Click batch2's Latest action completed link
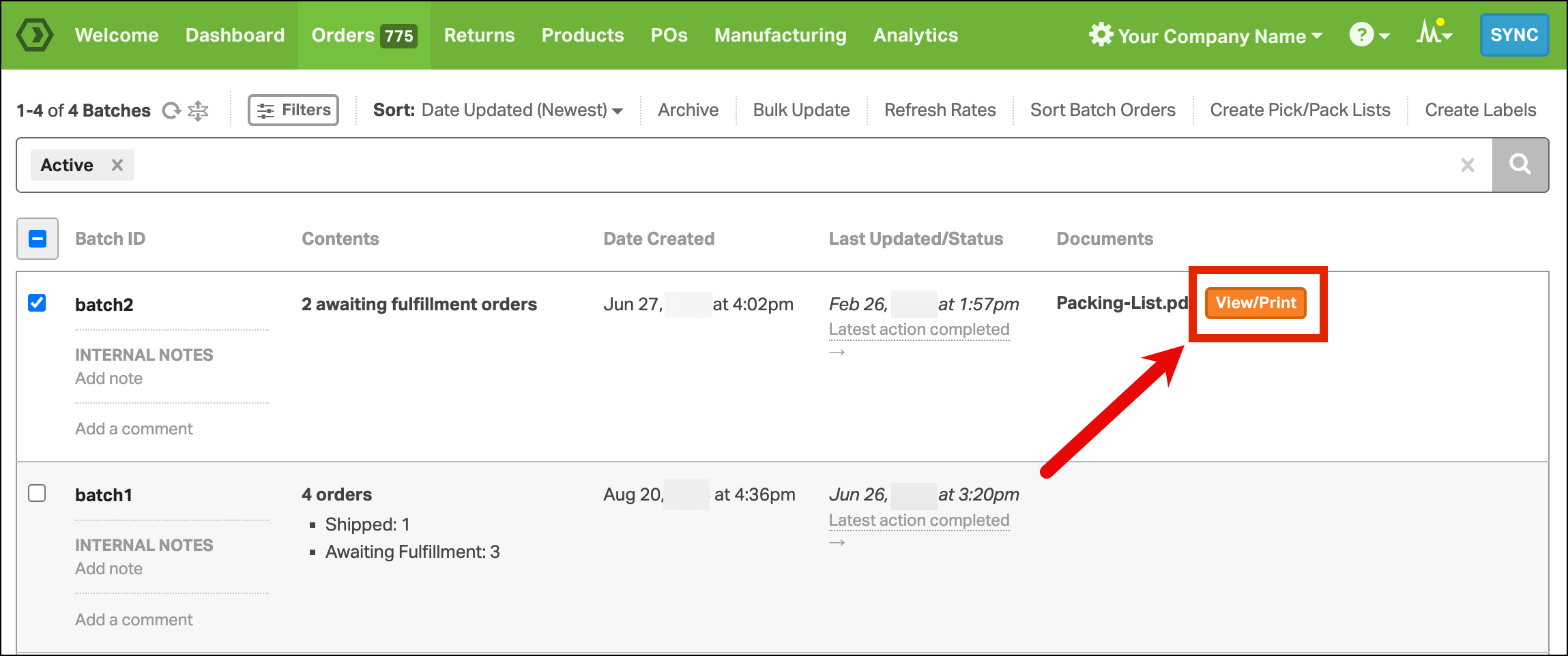 919,329
